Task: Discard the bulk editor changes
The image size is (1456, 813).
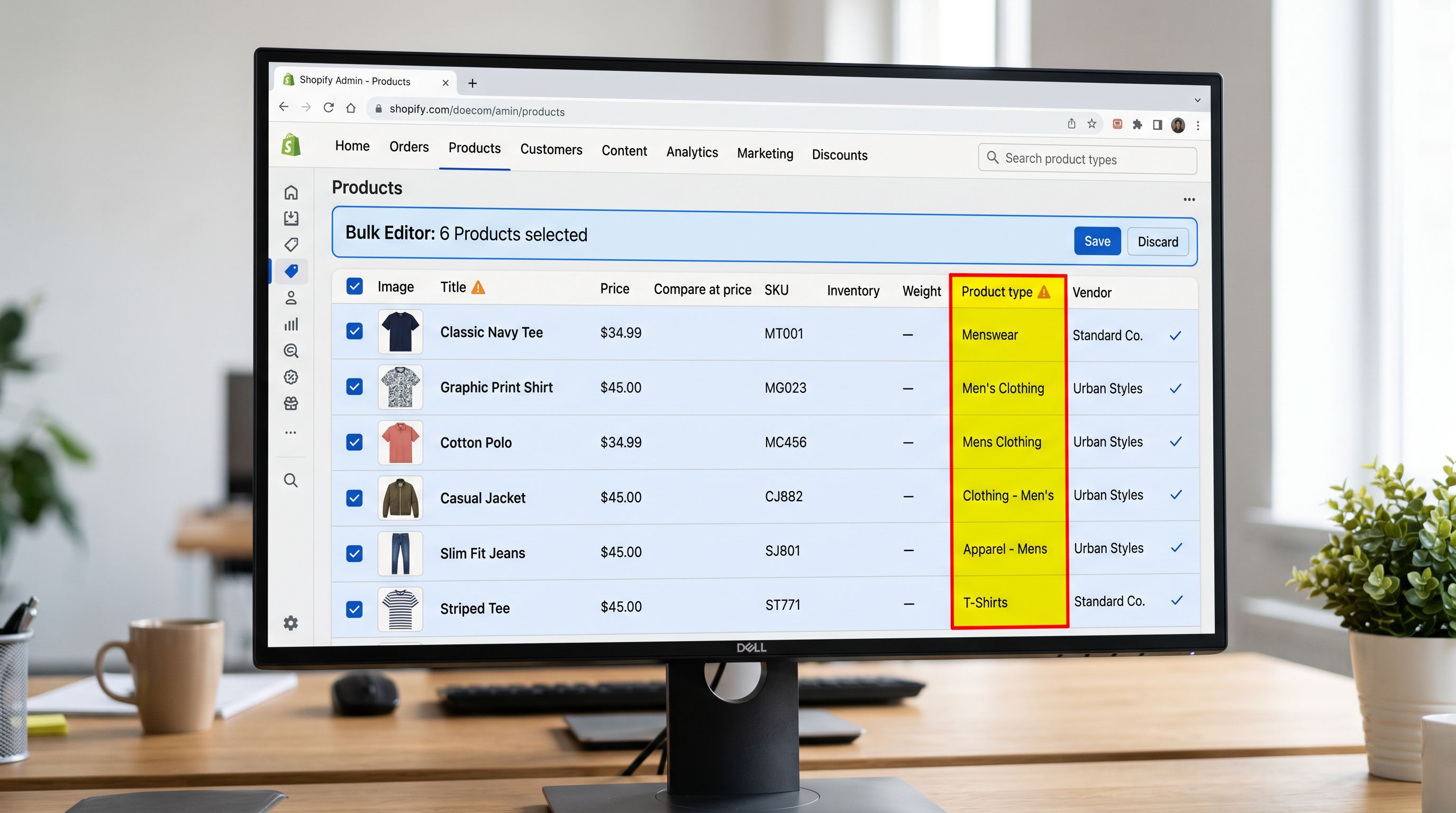Action: (x=1158, y=242)
